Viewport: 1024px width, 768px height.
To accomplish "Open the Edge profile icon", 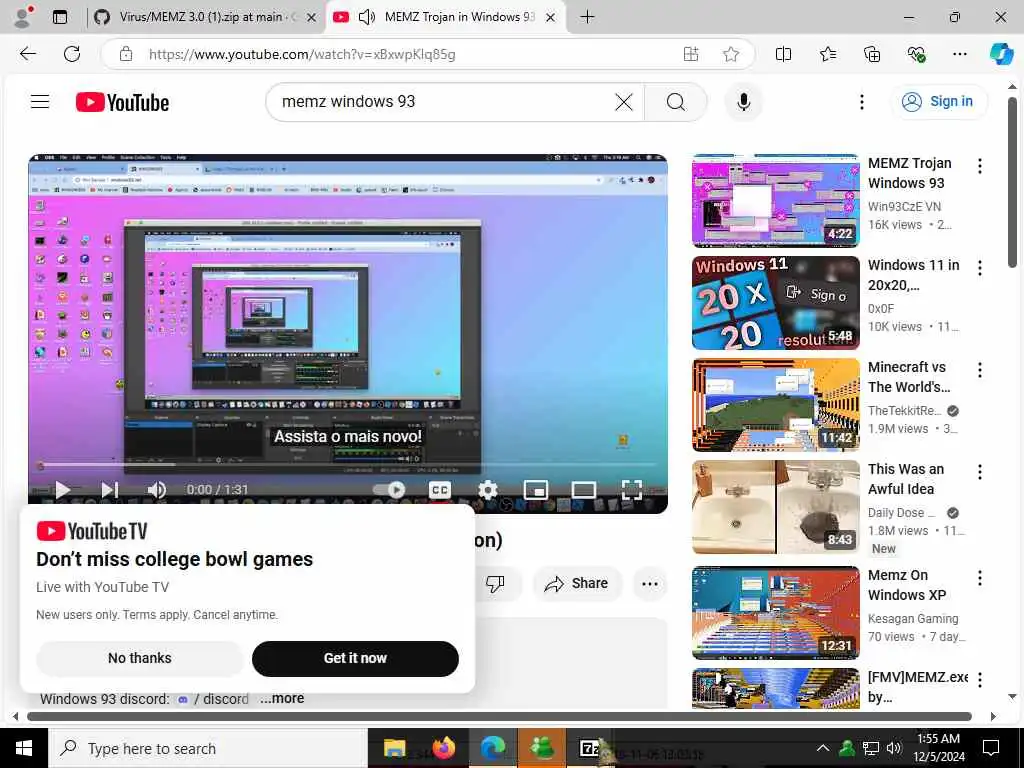I will point(23,17).
